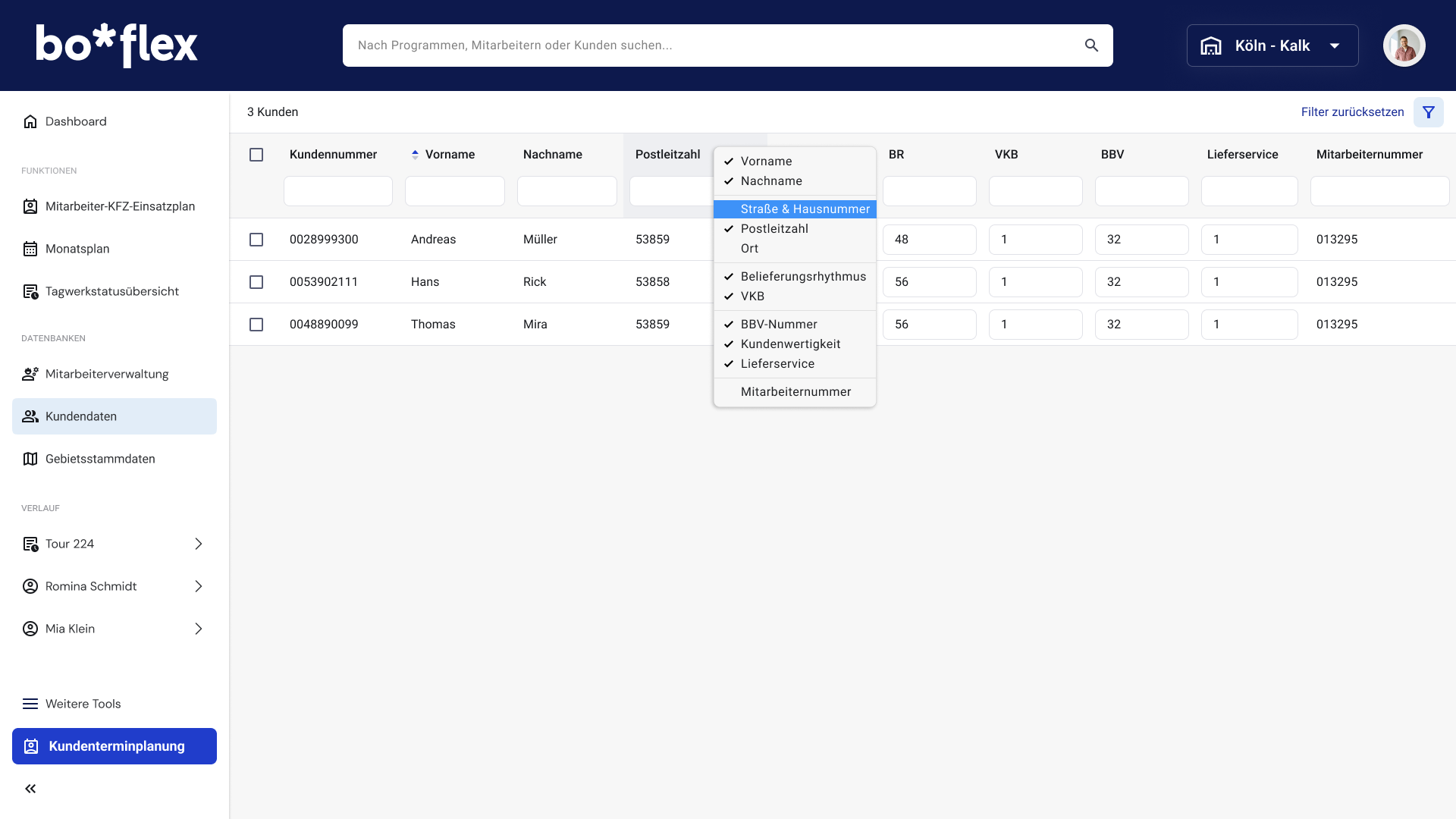
Task: Check the row for Thomas Mira
Action: pyautogui.click(x=256, y=325)
